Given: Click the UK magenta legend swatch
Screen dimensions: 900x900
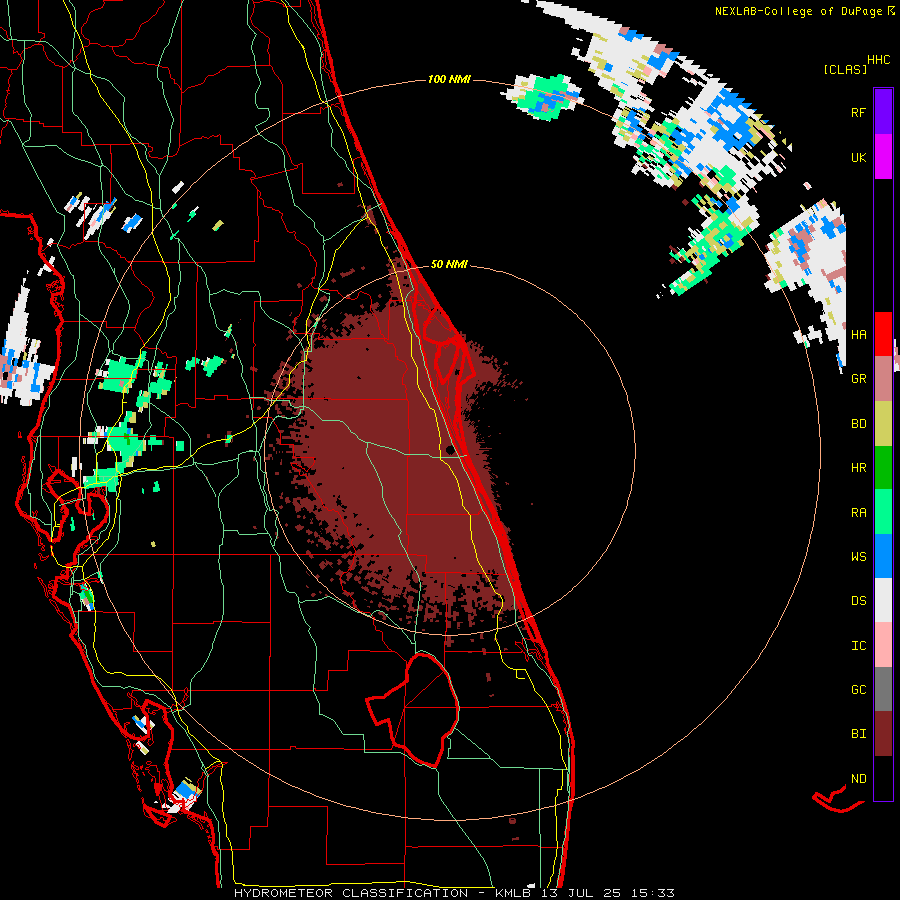Looking at the screenshot, I should pyautogui.click(x=883, y=157).
